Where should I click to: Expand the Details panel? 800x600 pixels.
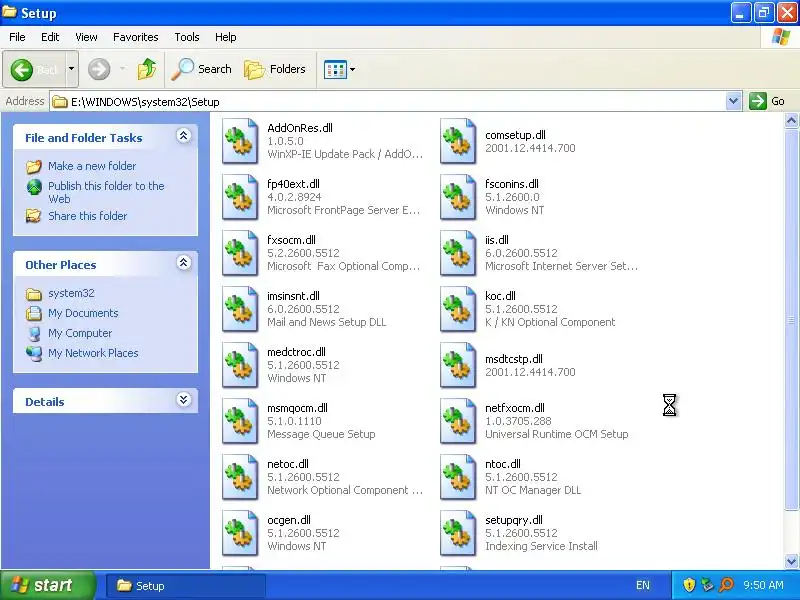tap(184, 399)
